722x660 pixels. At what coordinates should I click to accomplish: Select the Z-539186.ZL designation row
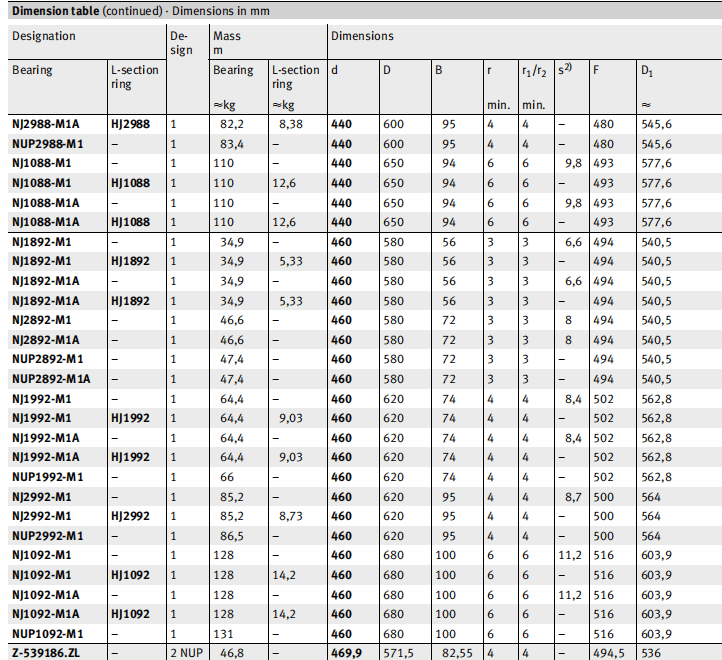click(46, 651)
